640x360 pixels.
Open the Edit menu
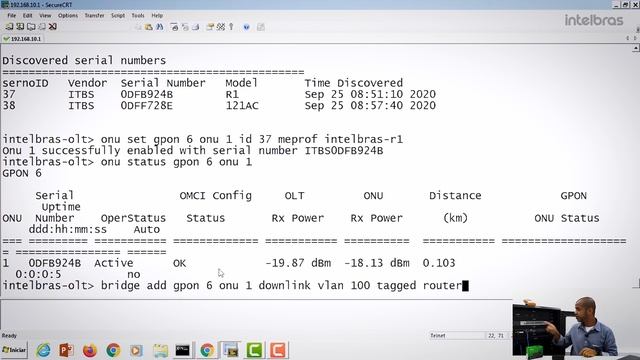pyautogui.click(x=27, y=16)
